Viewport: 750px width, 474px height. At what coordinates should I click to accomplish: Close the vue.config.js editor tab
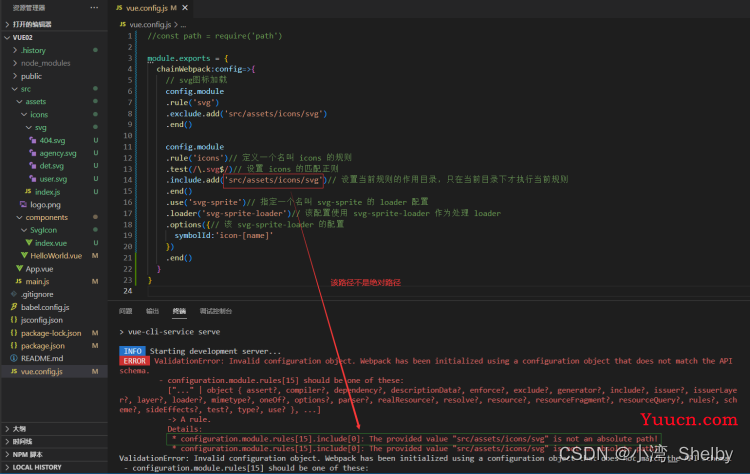pos(185,8)
